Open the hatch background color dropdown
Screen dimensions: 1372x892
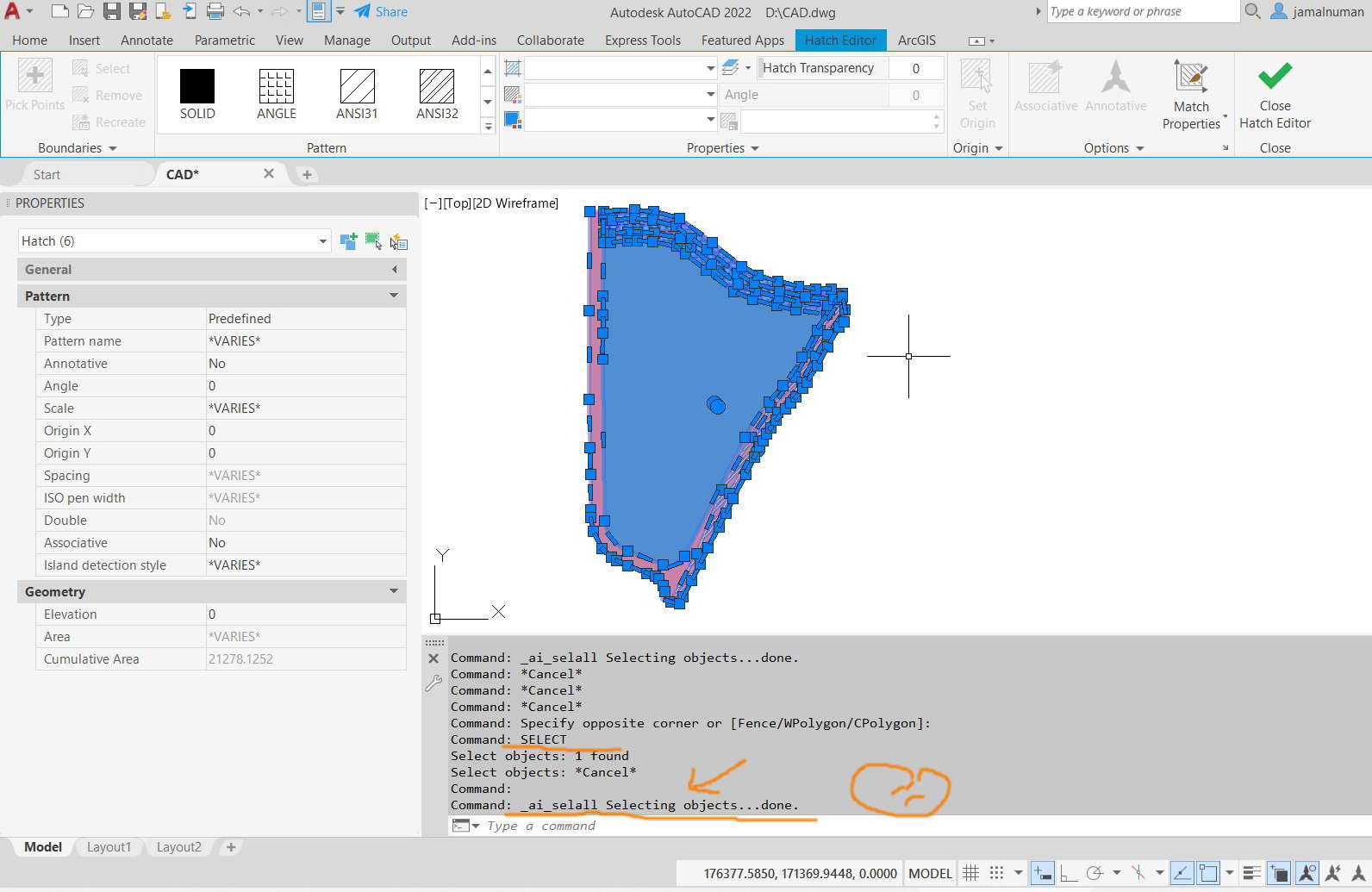coord(710,119)
